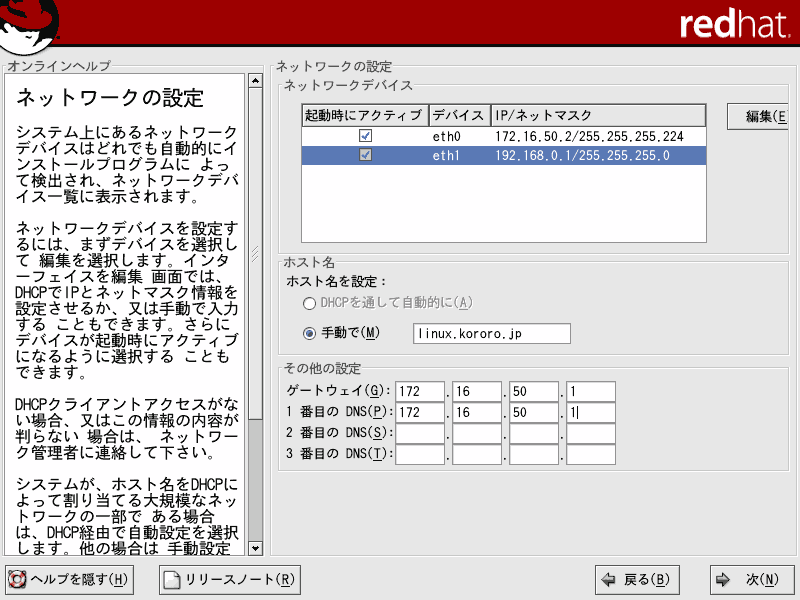
Task: Select the eth1 device name cell
Action: [x=446, y=155]
